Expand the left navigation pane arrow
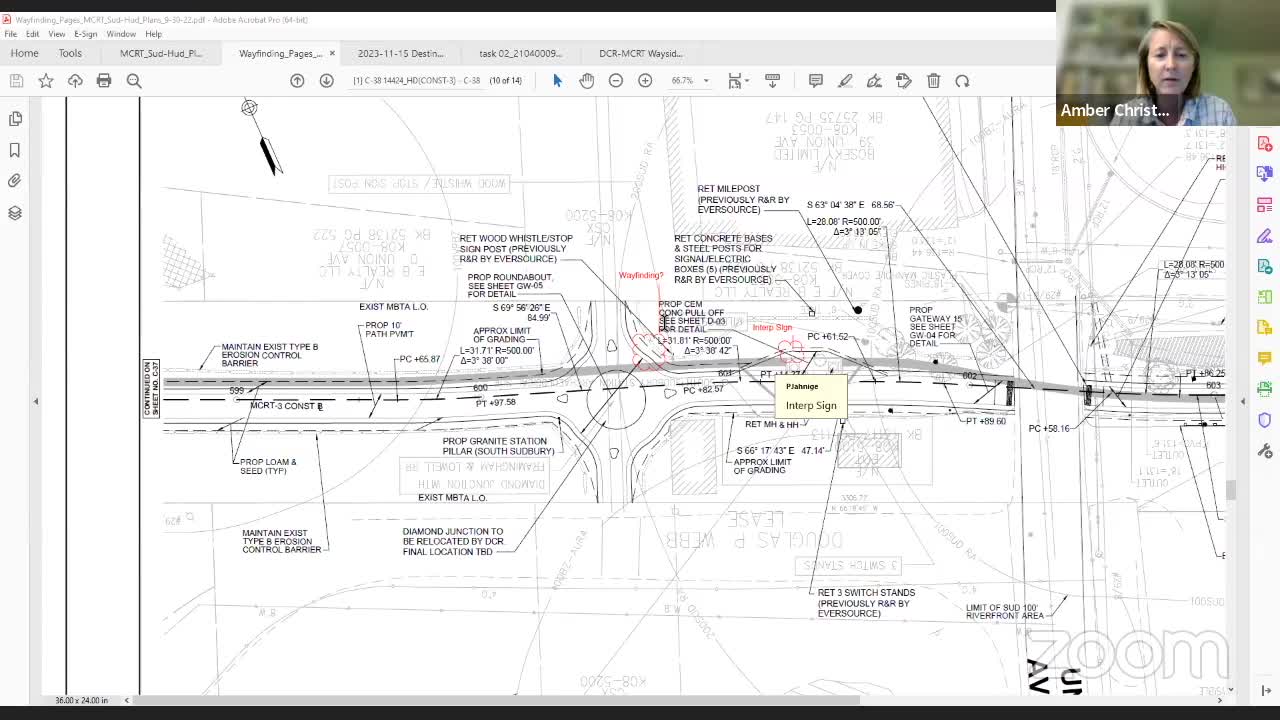The image size is (1280, 720). click(36, 401)
